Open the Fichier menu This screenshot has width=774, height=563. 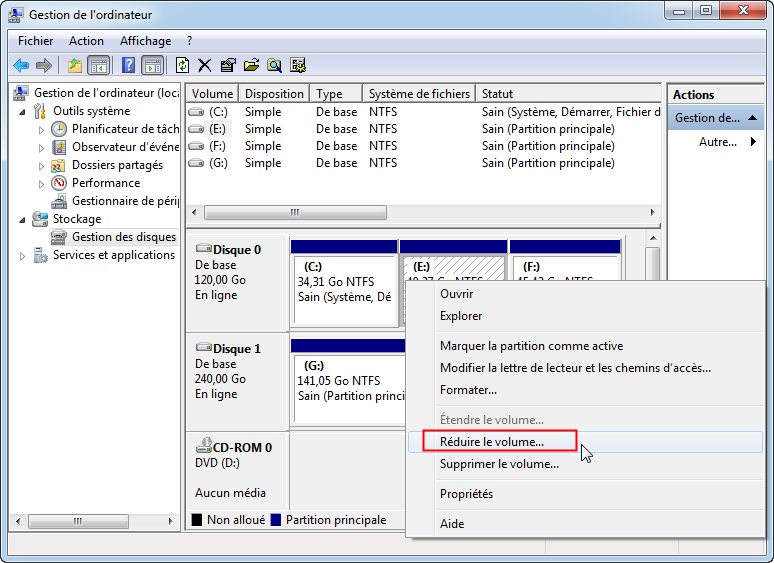coord(36,41)
